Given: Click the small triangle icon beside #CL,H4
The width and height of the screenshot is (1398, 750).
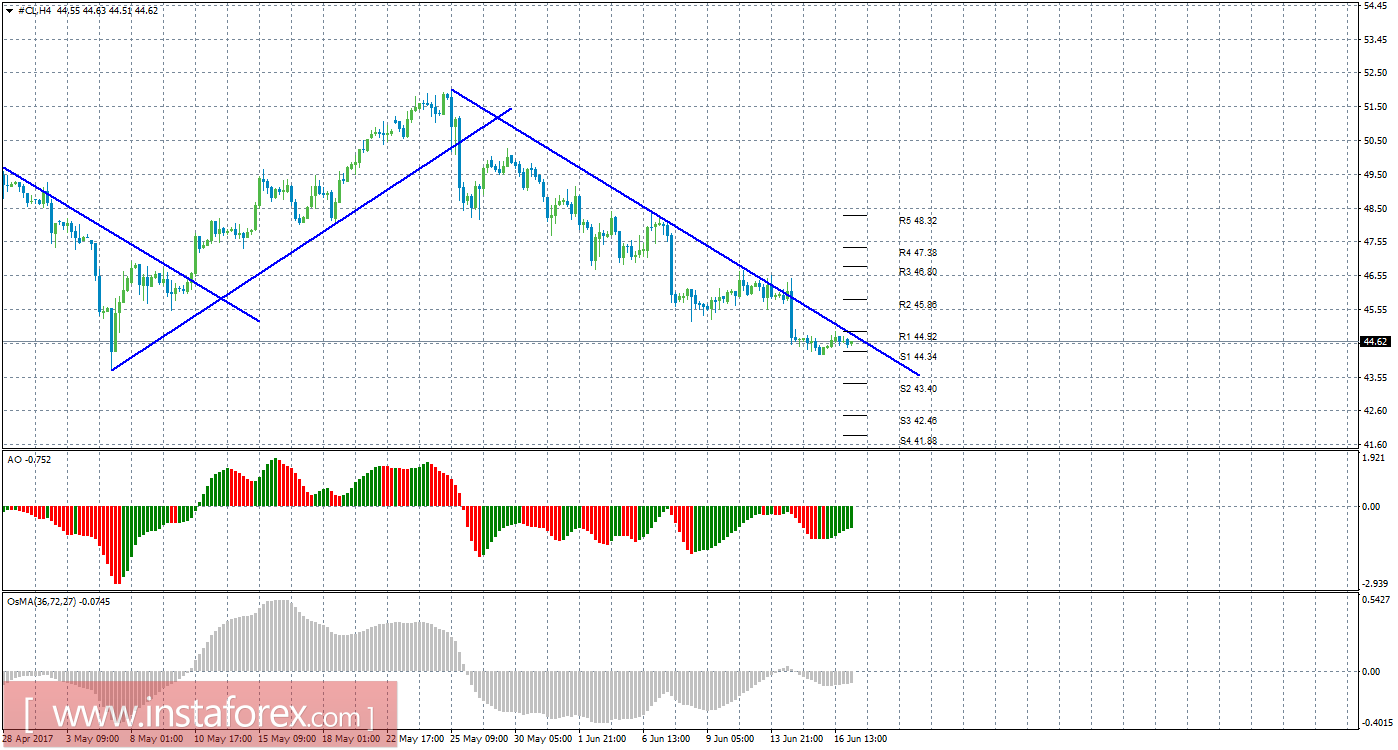Looking at the screenshot, I should [x=10, y=10].
